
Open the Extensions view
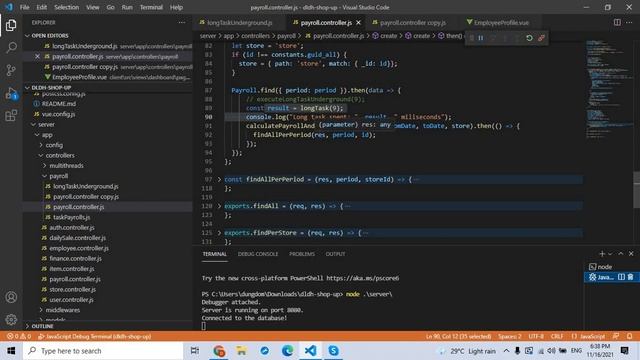click(11, 116)
